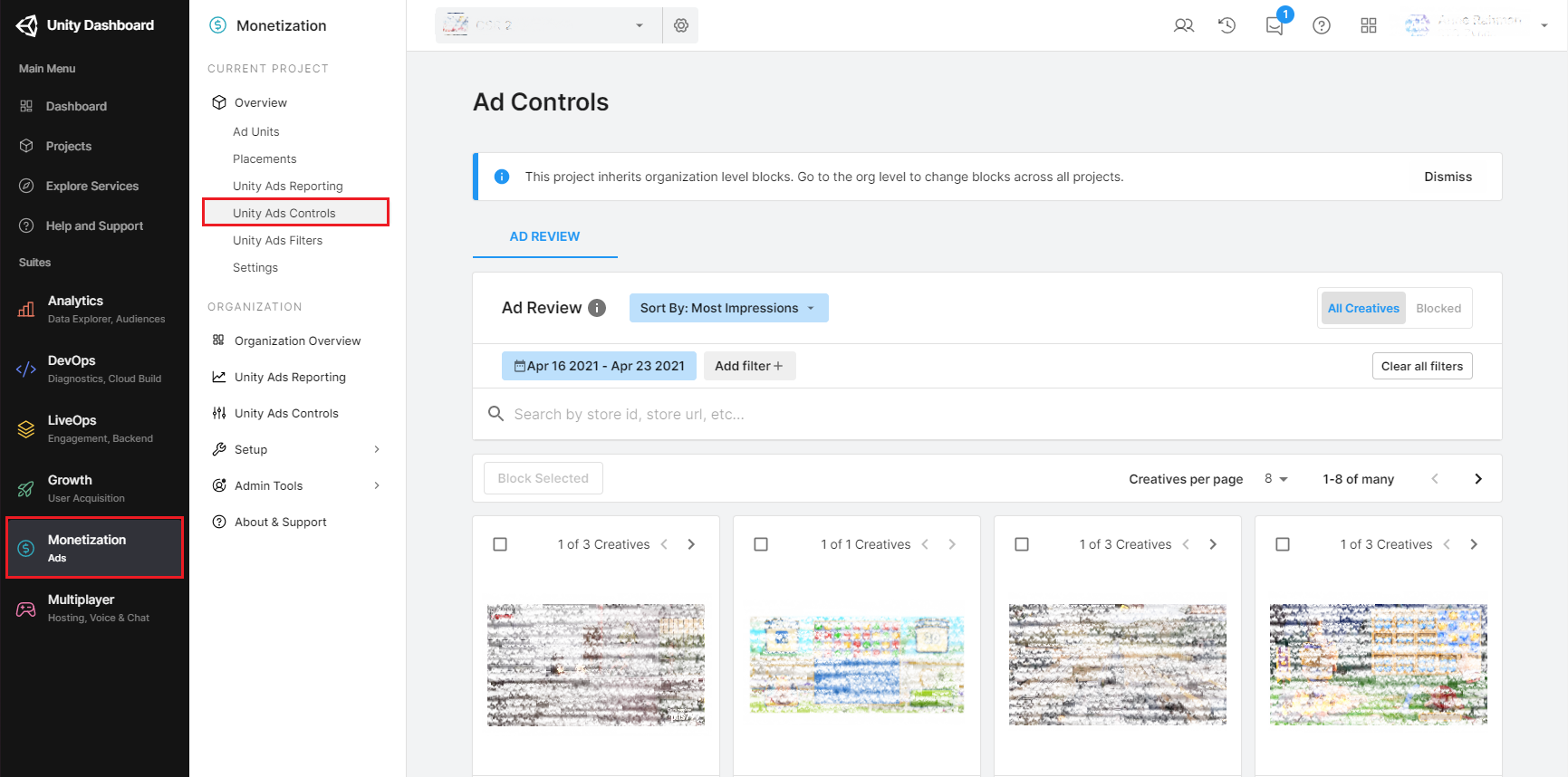Go to previous page of creatives

point(1435,479)
